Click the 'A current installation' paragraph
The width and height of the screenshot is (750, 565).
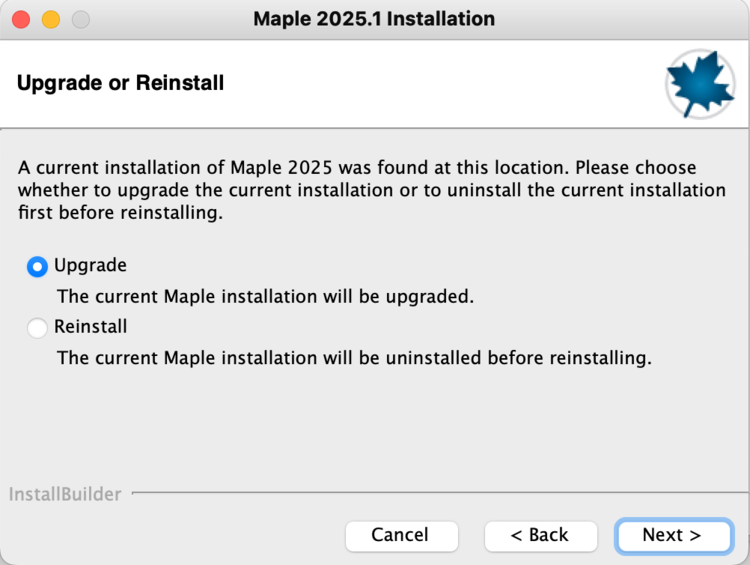pos(372,190)
